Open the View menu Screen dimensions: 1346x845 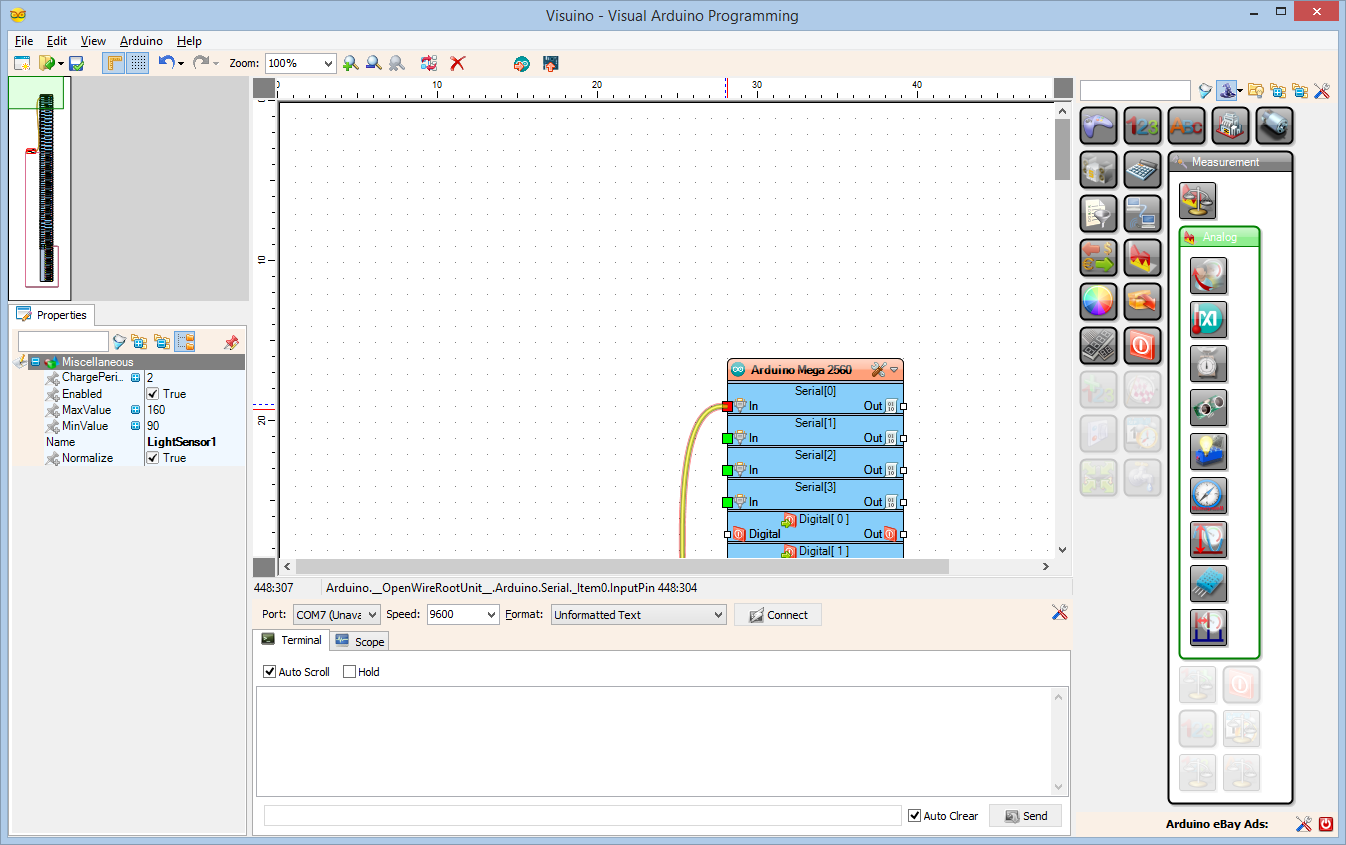[93, 41]
